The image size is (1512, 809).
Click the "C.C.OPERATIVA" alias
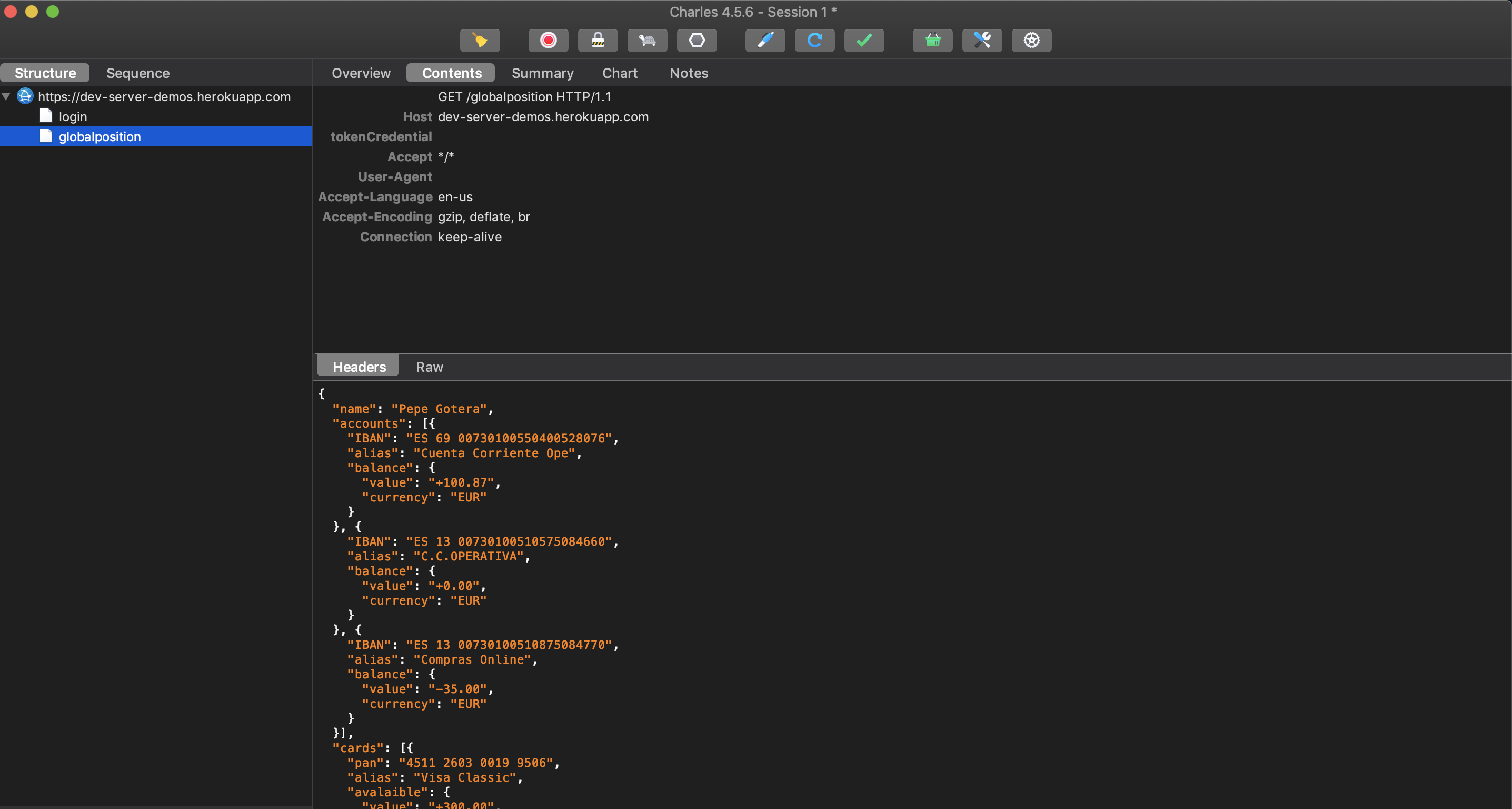click(469, 556)
